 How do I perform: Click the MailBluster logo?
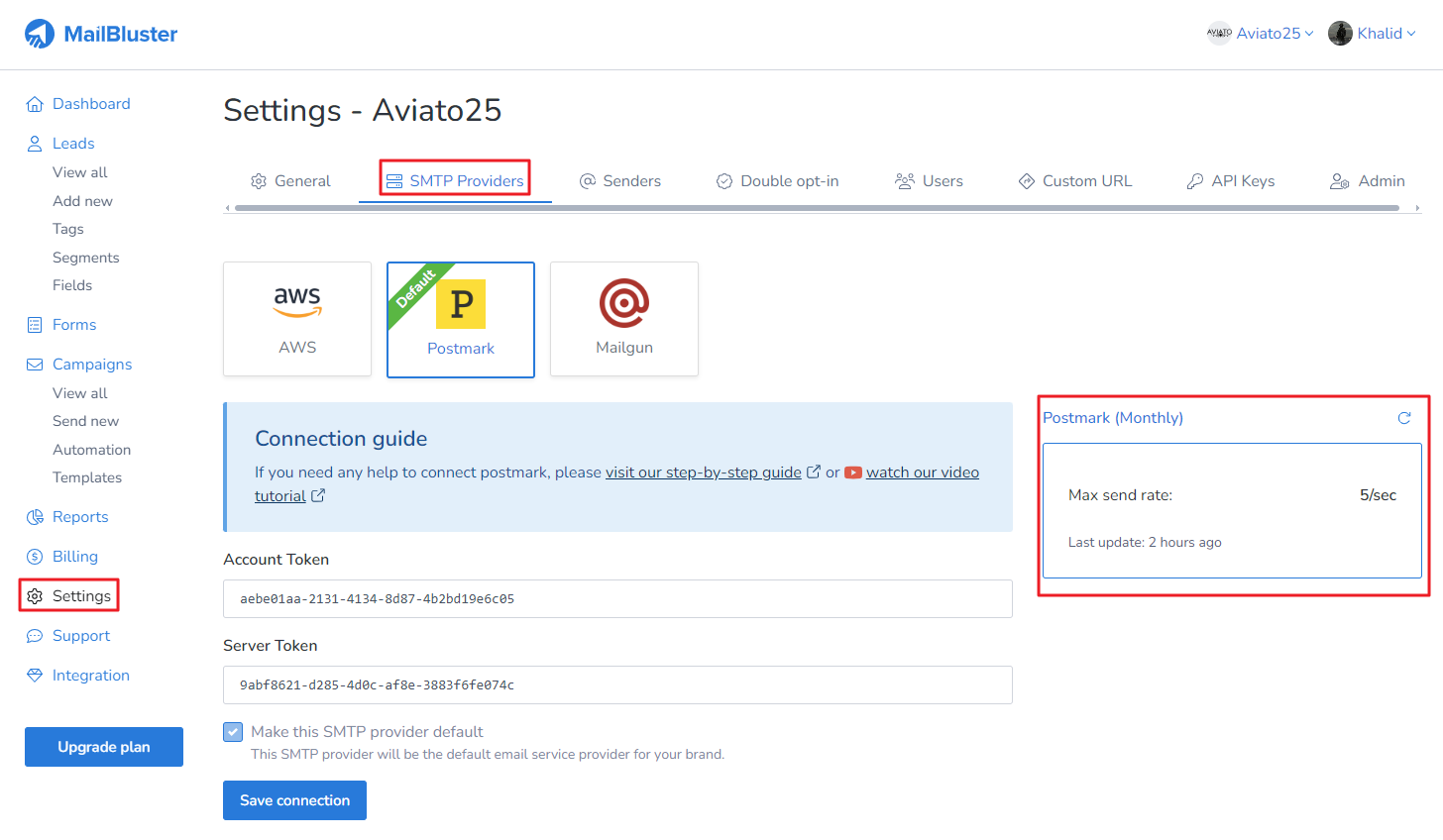coord(101,34)
